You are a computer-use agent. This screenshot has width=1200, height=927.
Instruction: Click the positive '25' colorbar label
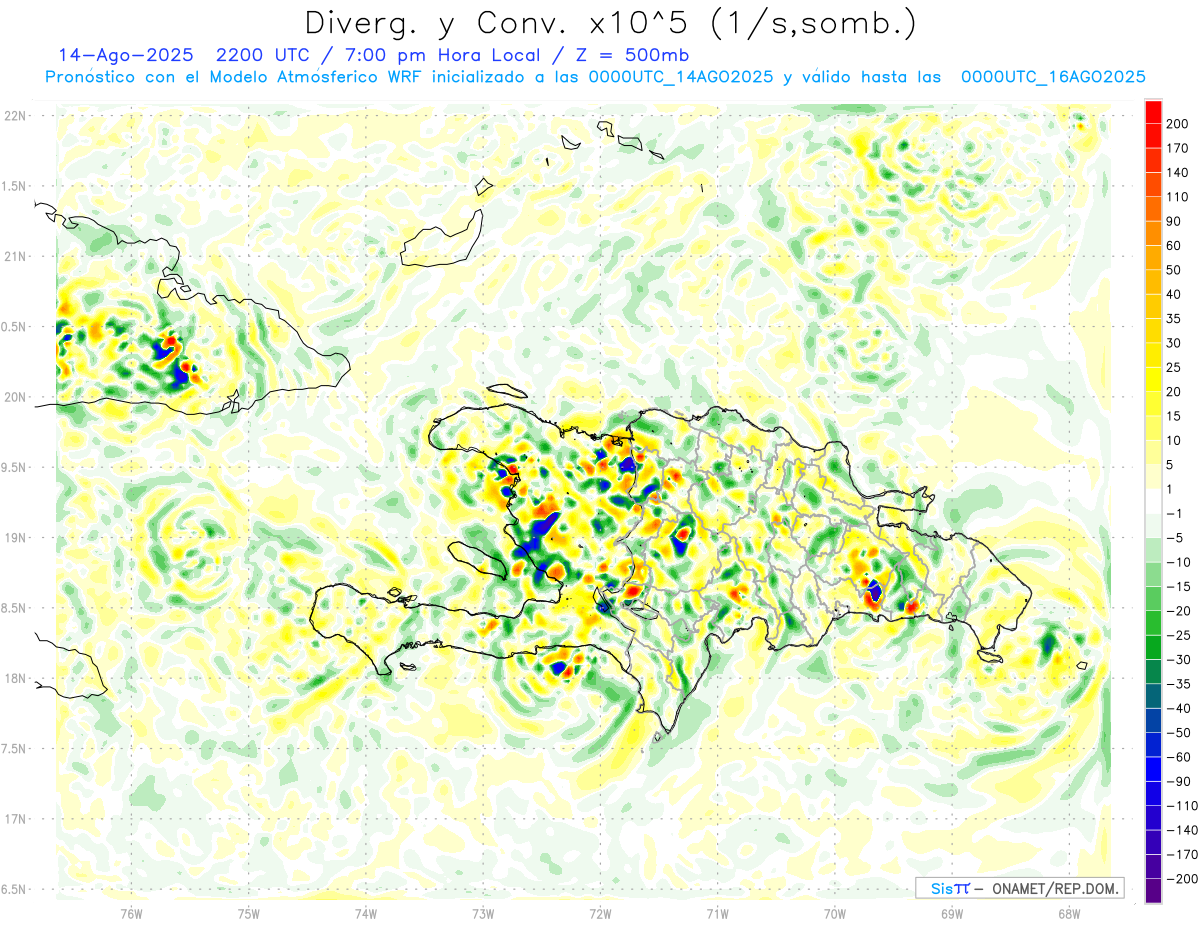(x=1176, y=367)
